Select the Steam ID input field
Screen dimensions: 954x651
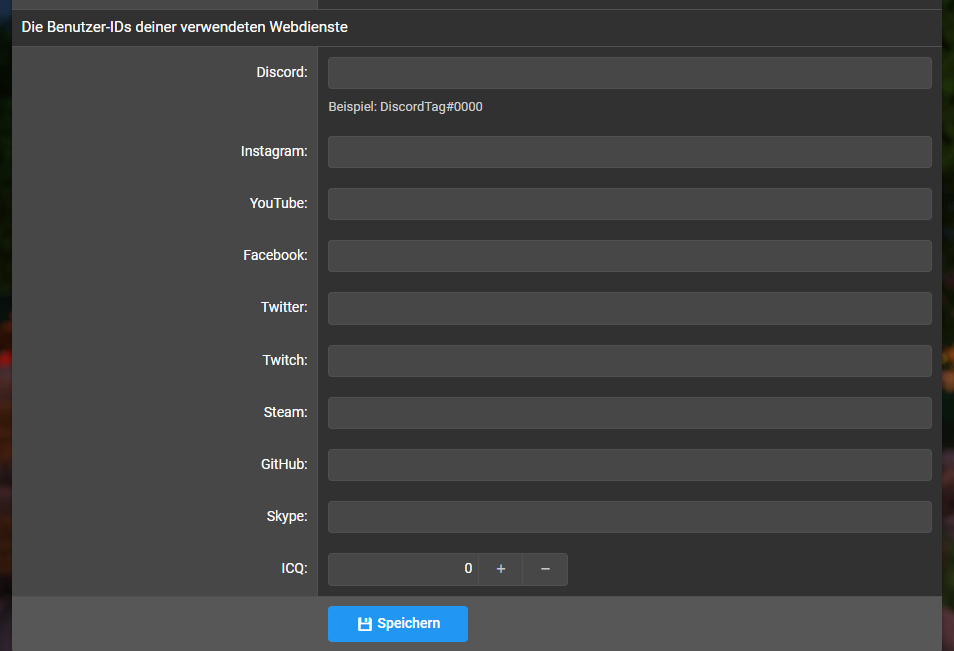[629, 413]
